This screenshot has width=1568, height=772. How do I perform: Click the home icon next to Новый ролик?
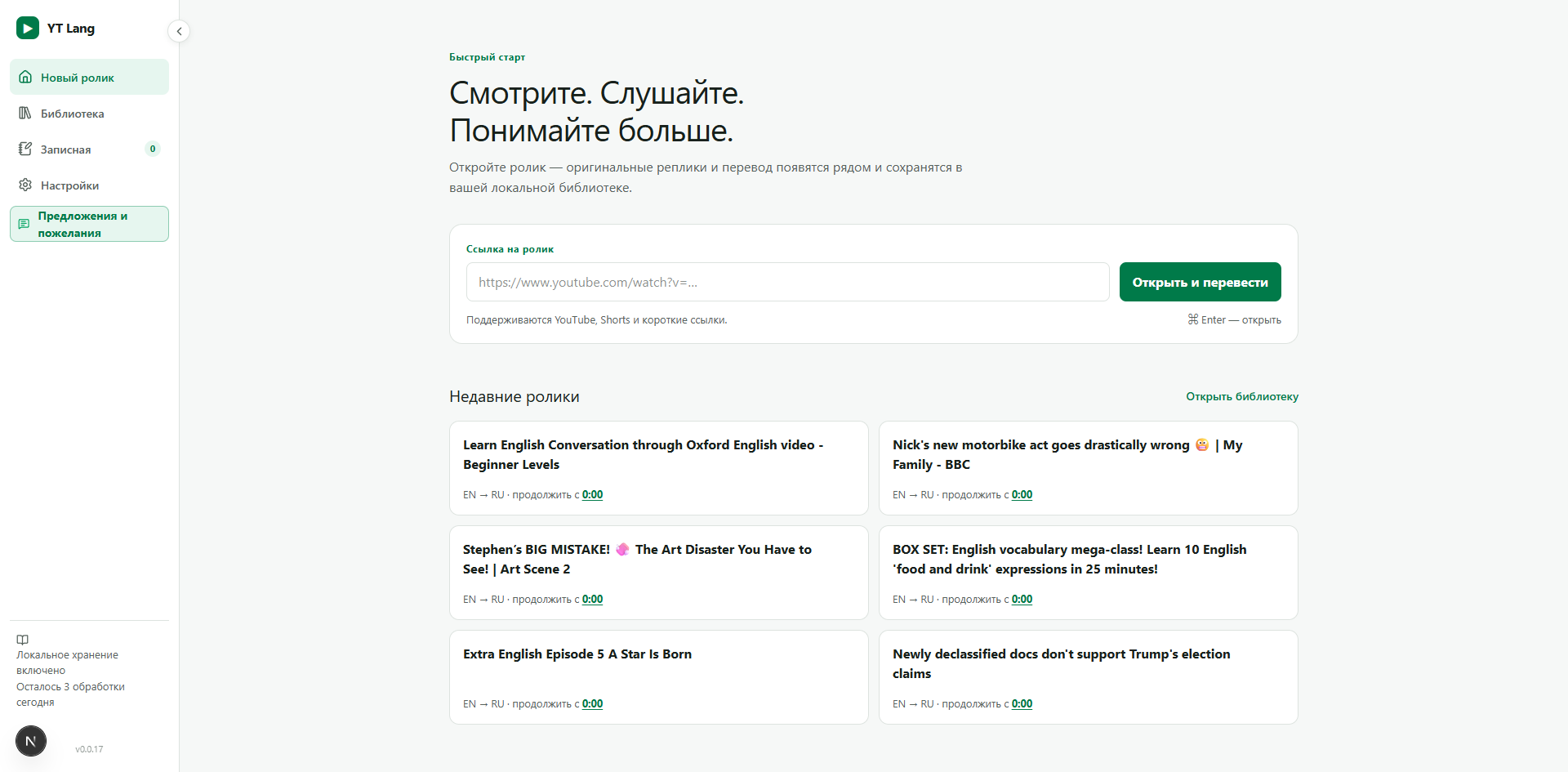25,77
